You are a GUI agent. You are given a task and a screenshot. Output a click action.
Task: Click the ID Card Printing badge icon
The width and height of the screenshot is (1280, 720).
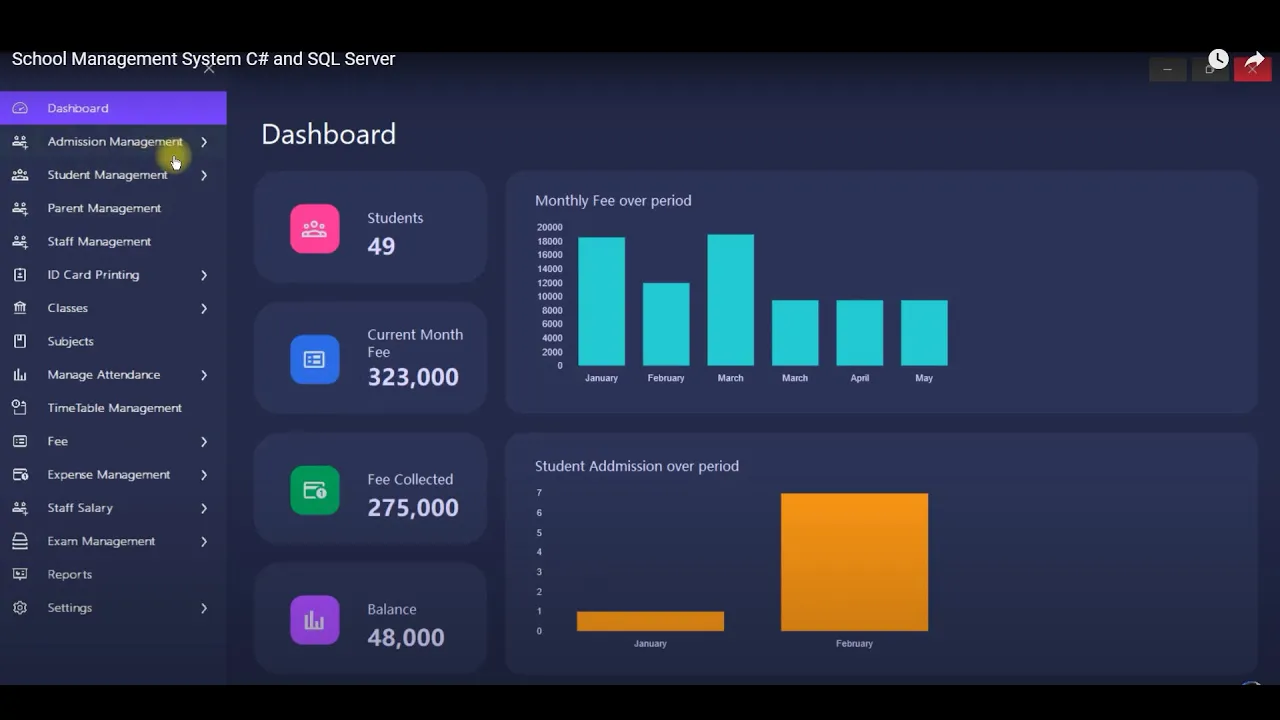click(x=20, y=274)
